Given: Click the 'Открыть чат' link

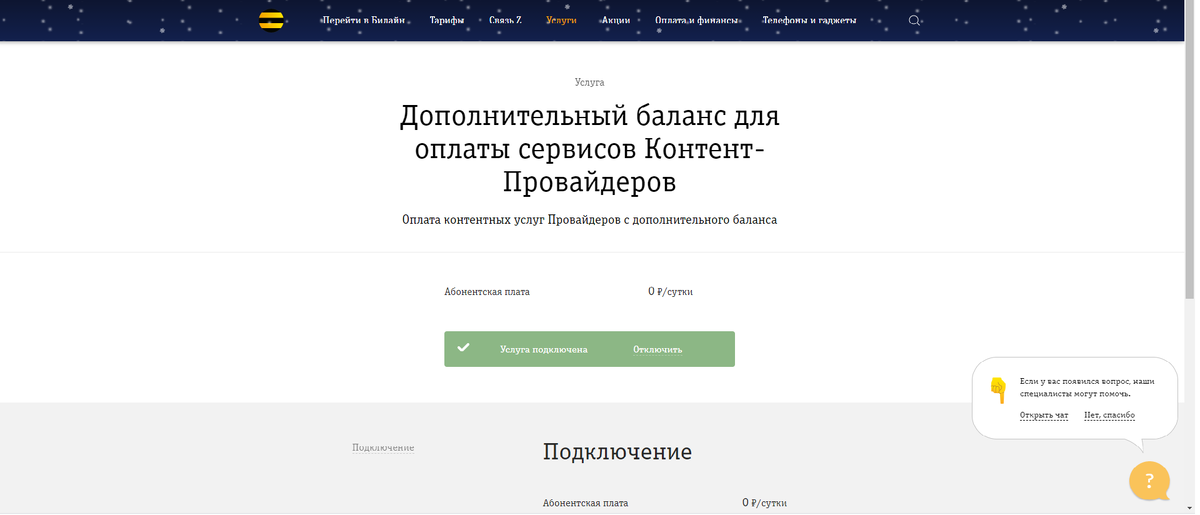Looking at the screenshot, I should tap(1044, 415).
